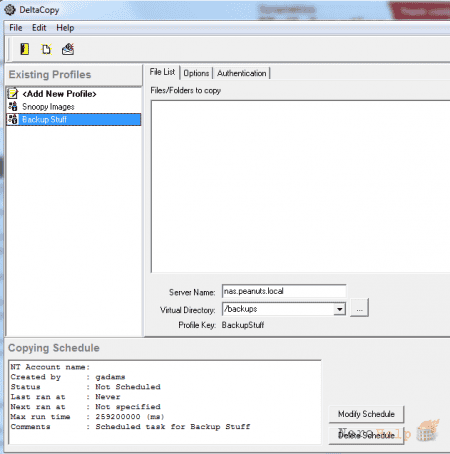Select the Backup Stuff profile

73,119
